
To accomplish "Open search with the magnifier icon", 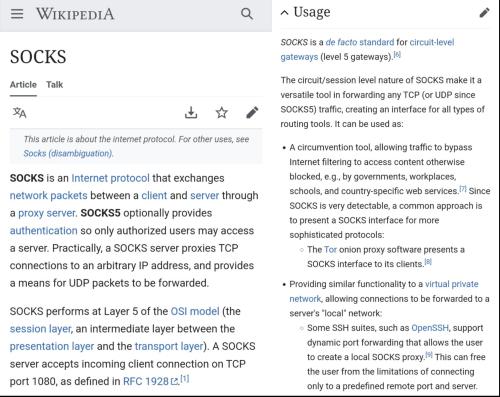I will 247,14.
